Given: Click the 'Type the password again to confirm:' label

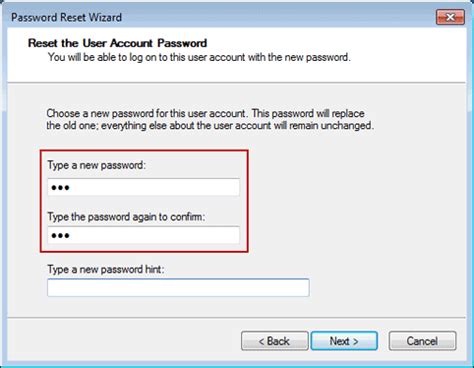Looking at the screenshot, I should click(126, 217).
